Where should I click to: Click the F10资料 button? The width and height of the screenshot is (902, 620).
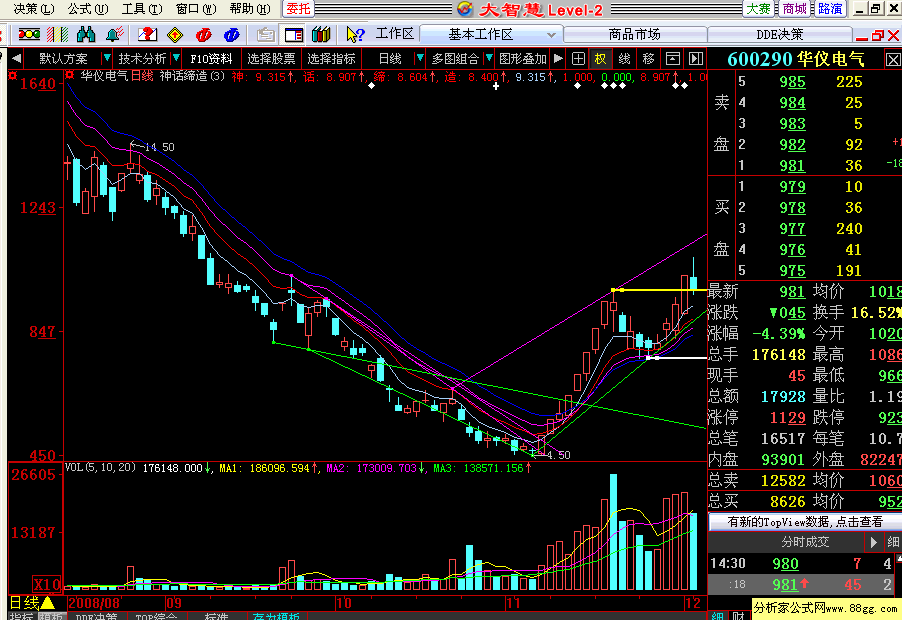coord(211,58)
